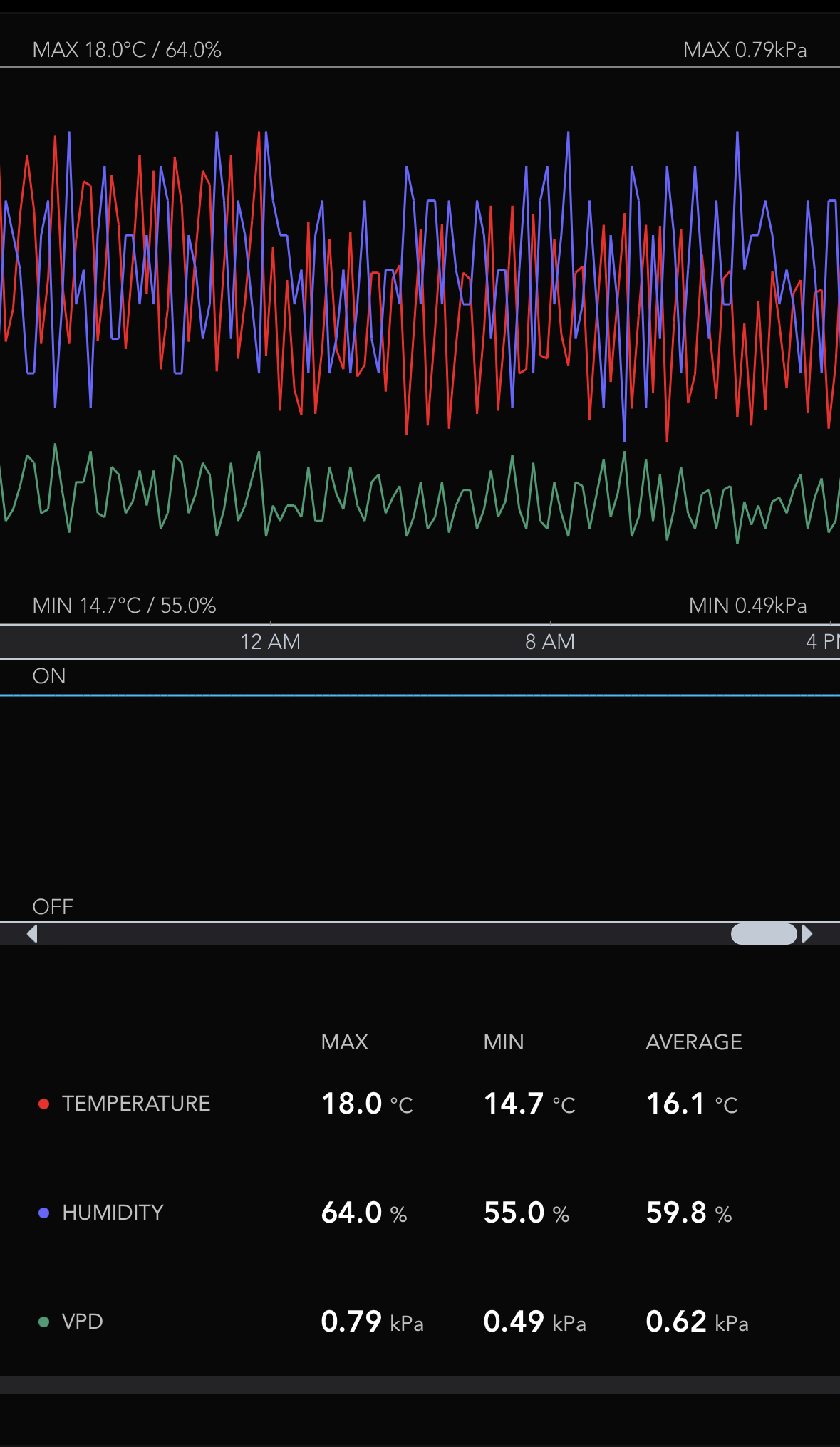The height and width of the screenshot is (1447, 840).
Task: Click the green VPD legend dot
Action: (43, 1322)
